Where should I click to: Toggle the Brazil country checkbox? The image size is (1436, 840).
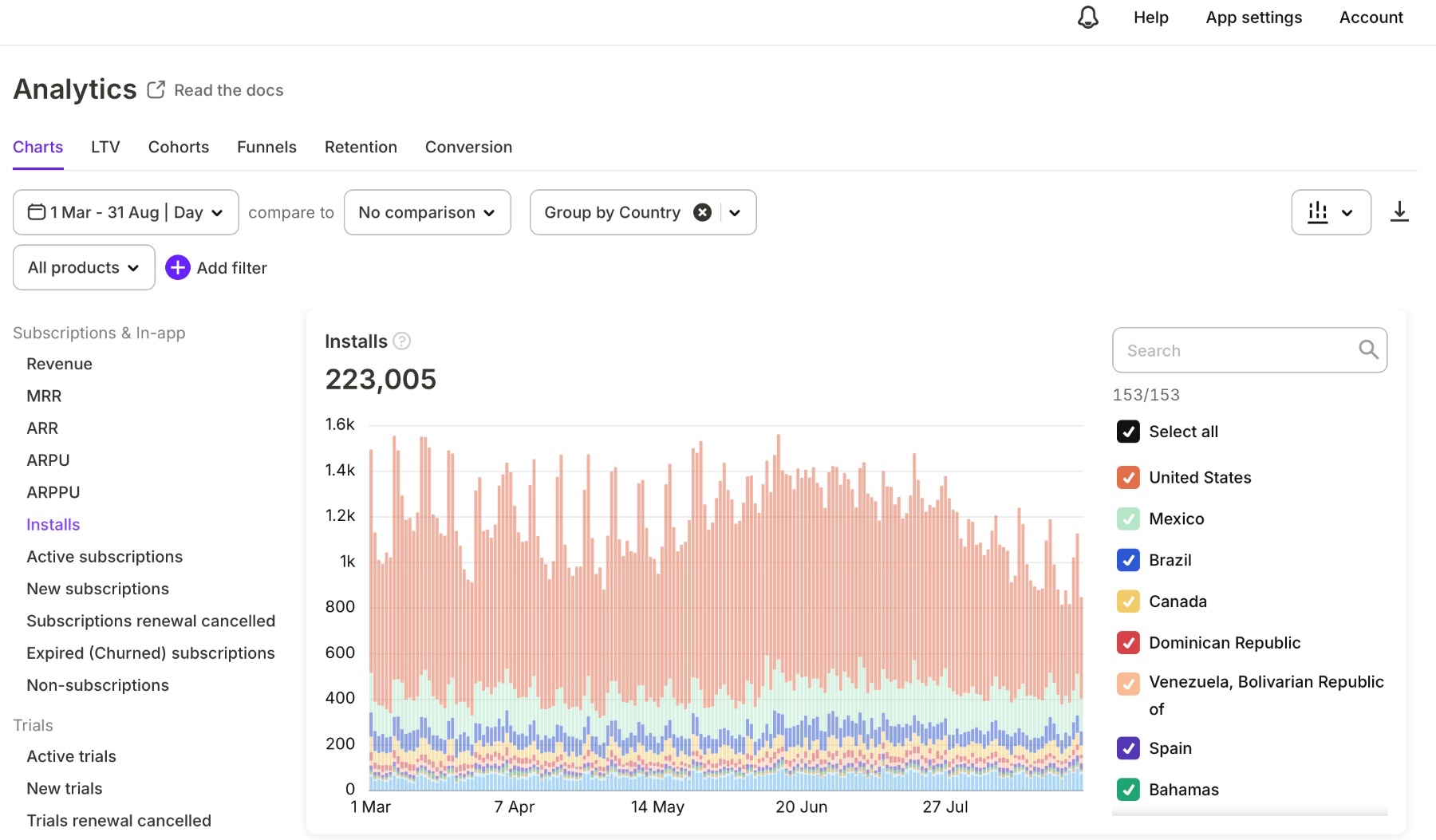[x=1128, y=560]
